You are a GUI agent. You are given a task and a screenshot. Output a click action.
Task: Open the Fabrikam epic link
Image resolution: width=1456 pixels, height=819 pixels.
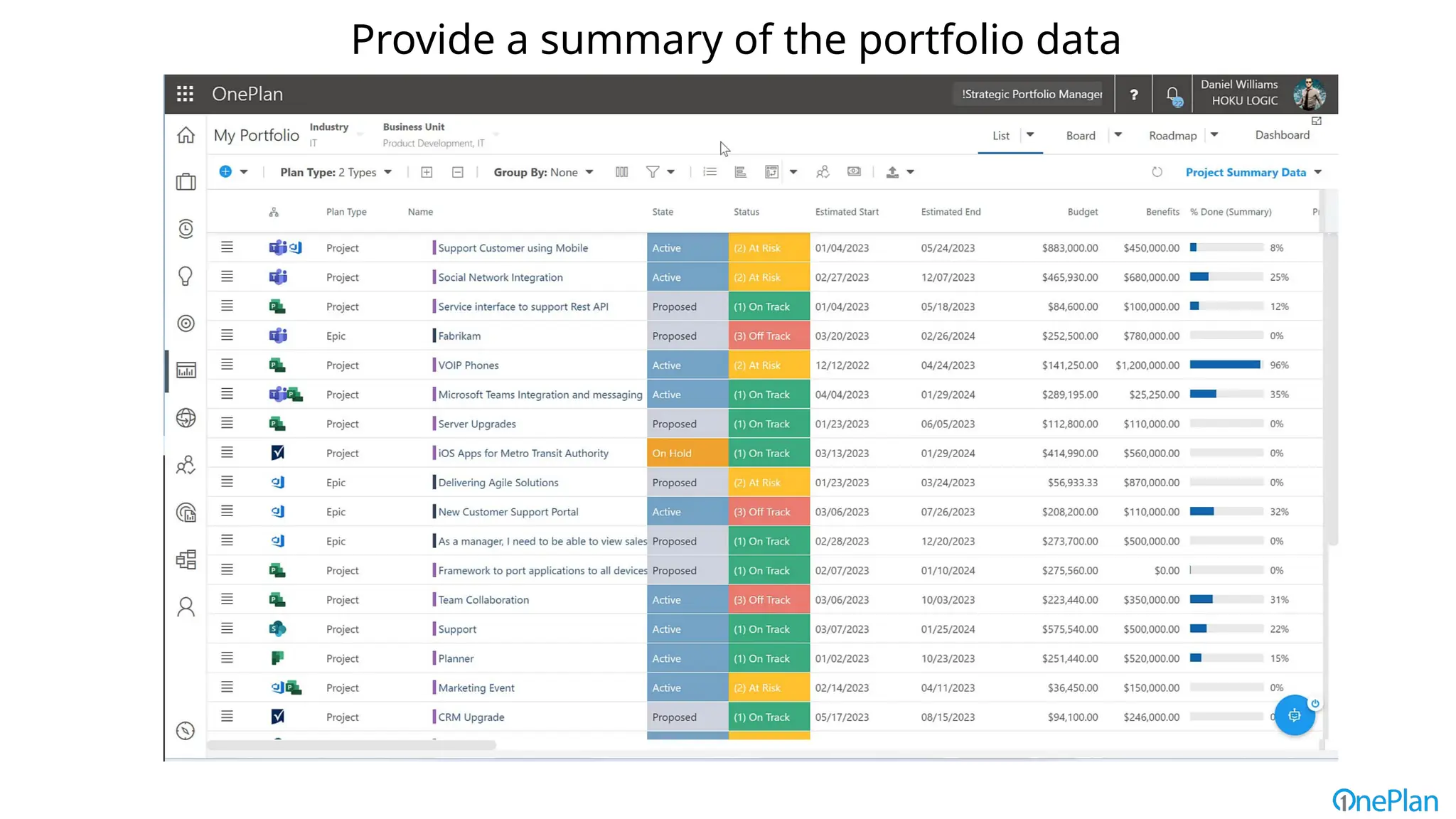point(459,336)
